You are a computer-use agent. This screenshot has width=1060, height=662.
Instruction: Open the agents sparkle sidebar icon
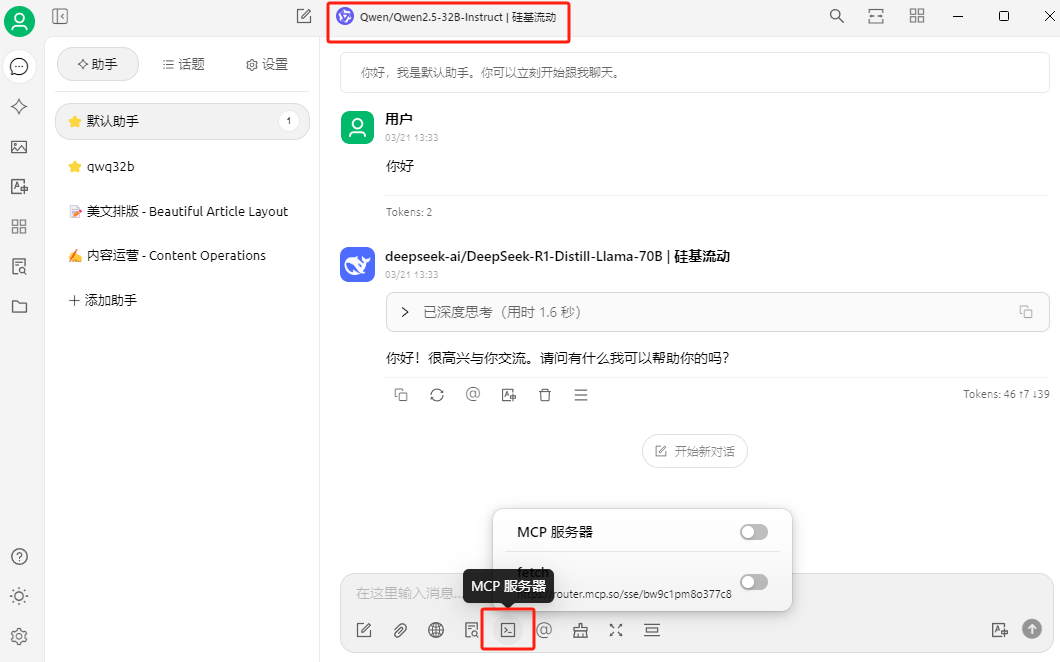point(20,107)
